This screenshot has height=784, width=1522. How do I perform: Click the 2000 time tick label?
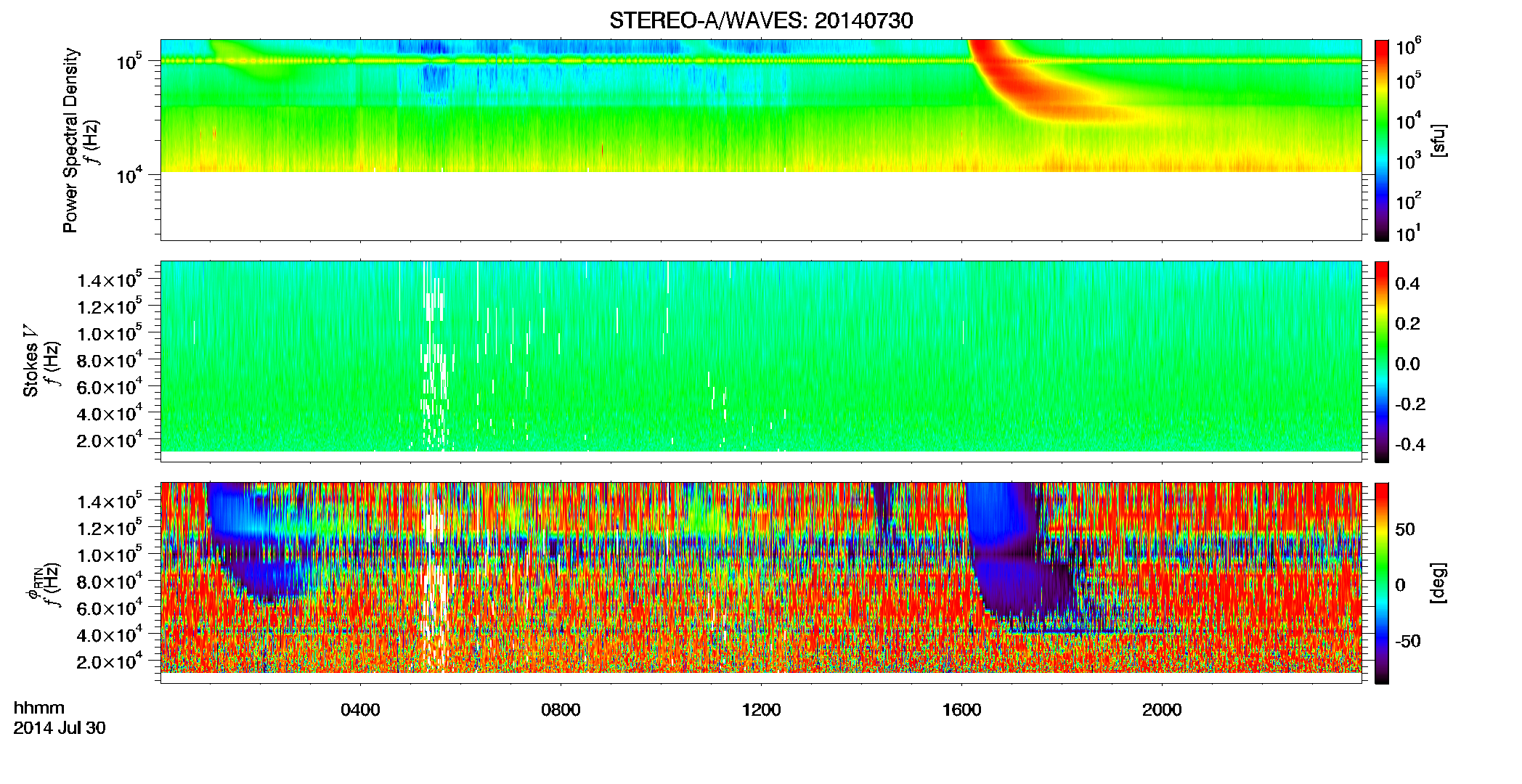[1162, 710]
